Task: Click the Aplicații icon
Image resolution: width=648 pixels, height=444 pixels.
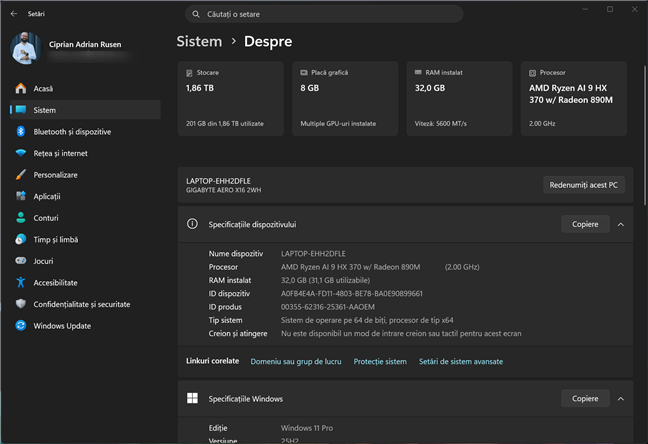Action: coord(21,196)
